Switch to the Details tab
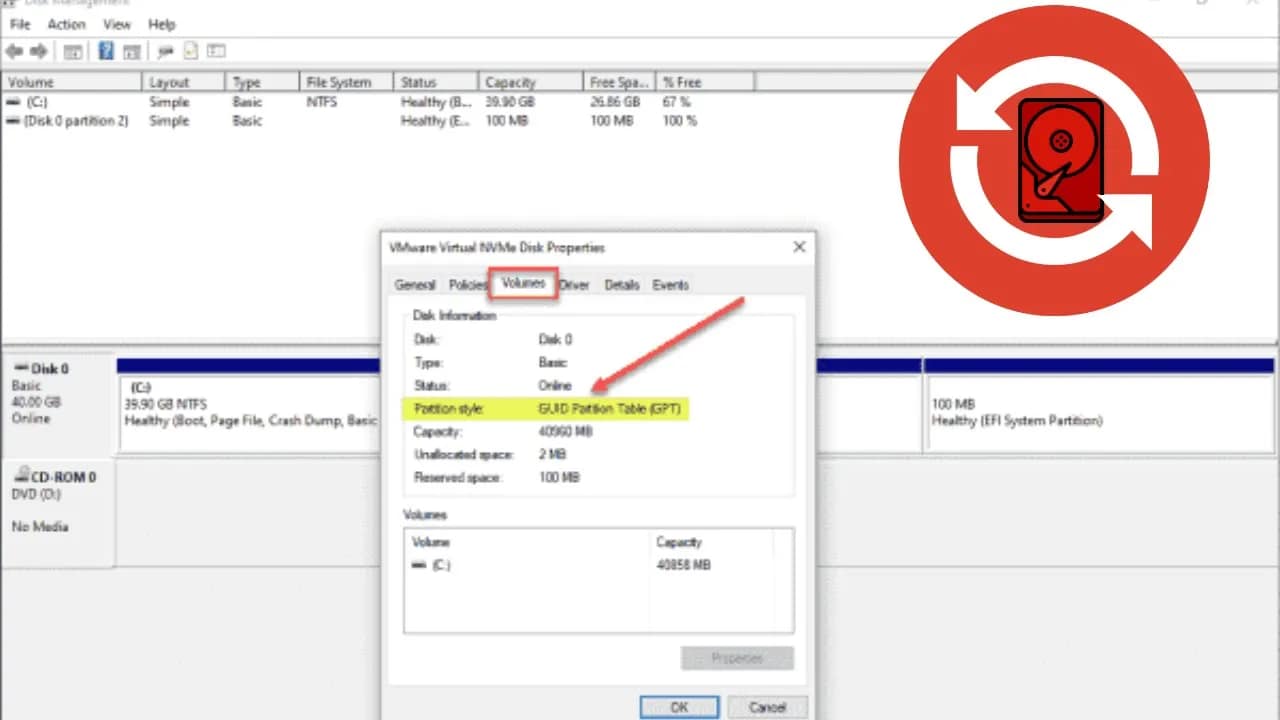The image size is (1280, 720). (x=622, y=284)
